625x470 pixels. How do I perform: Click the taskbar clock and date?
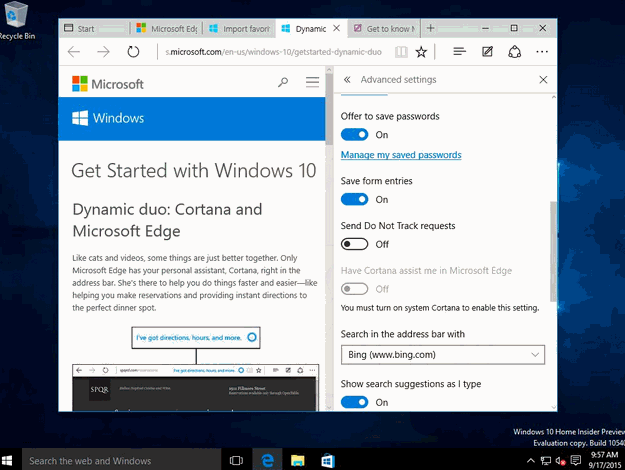click(605, 460)
